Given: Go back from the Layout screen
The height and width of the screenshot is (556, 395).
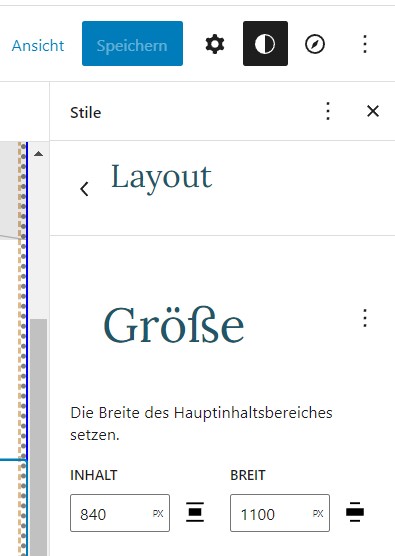Looking at the screenshot, I should (x=84, y=189).
